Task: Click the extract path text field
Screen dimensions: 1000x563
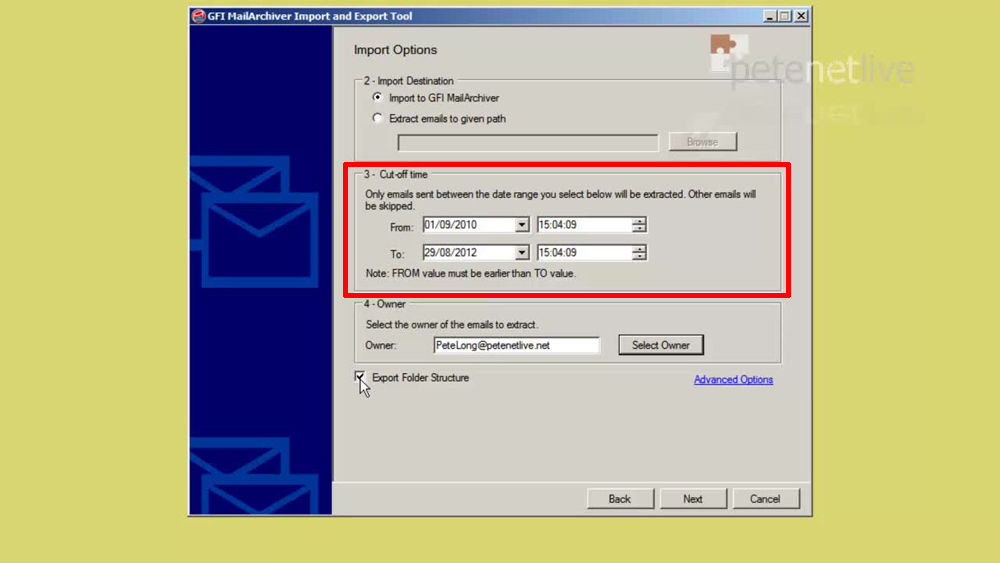Action: click(527, 142)
